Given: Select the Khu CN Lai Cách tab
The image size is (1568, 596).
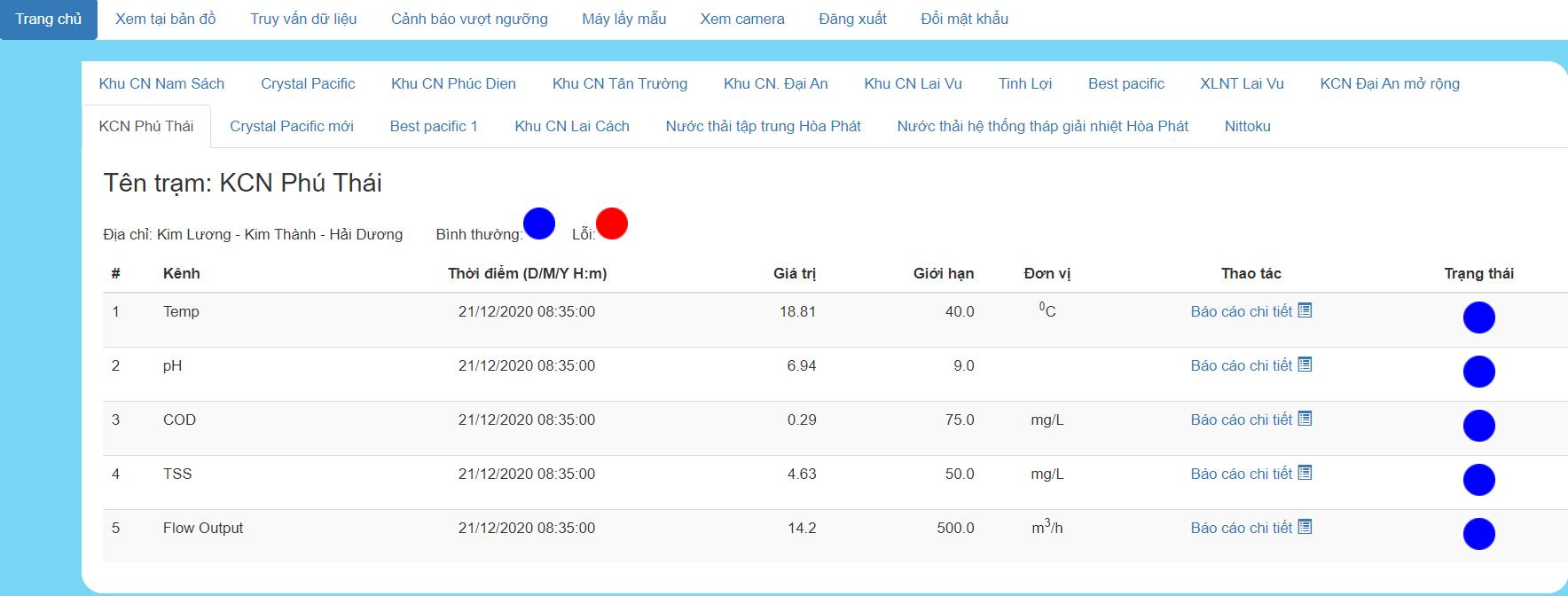Looking at the screenshot, I should [572, 126].
